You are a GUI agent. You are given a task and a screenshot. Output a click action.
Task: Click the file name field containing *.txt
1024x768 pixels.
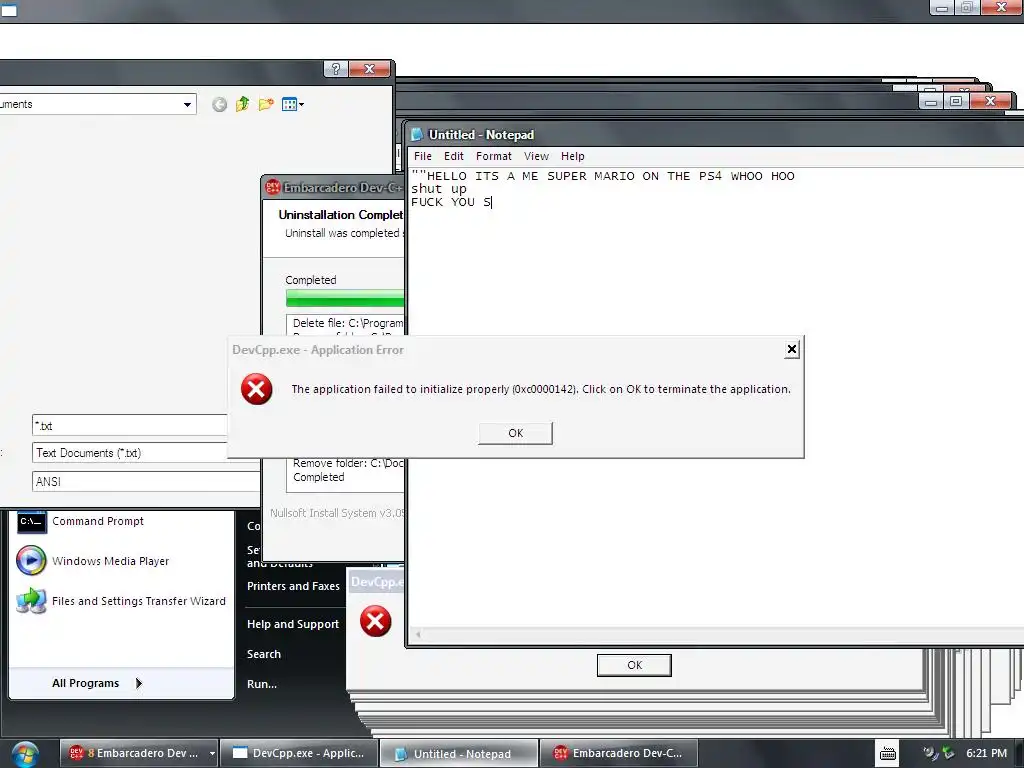tap(129, 426)
